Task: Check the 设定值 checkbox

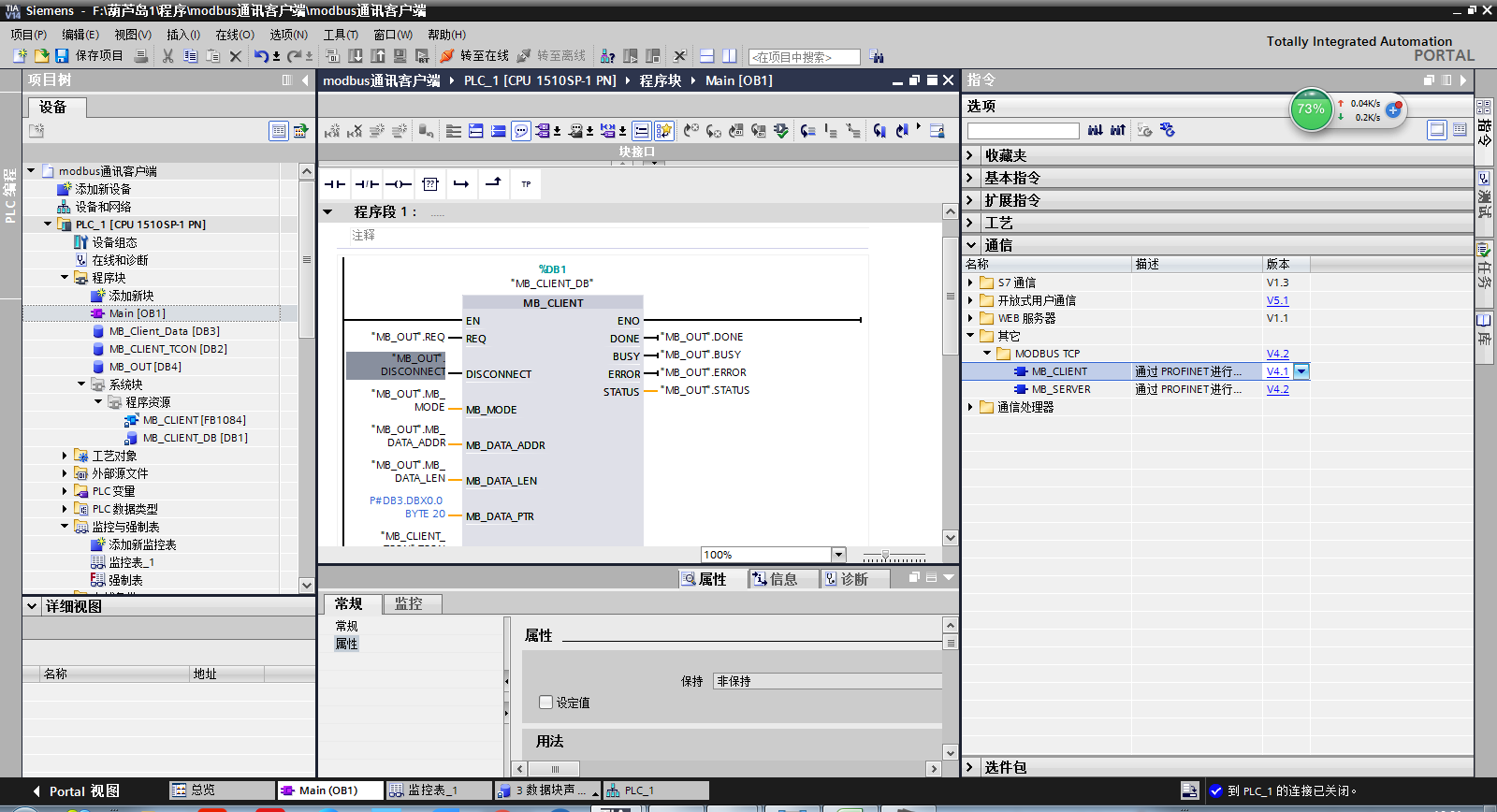Action: click(546, 702)
